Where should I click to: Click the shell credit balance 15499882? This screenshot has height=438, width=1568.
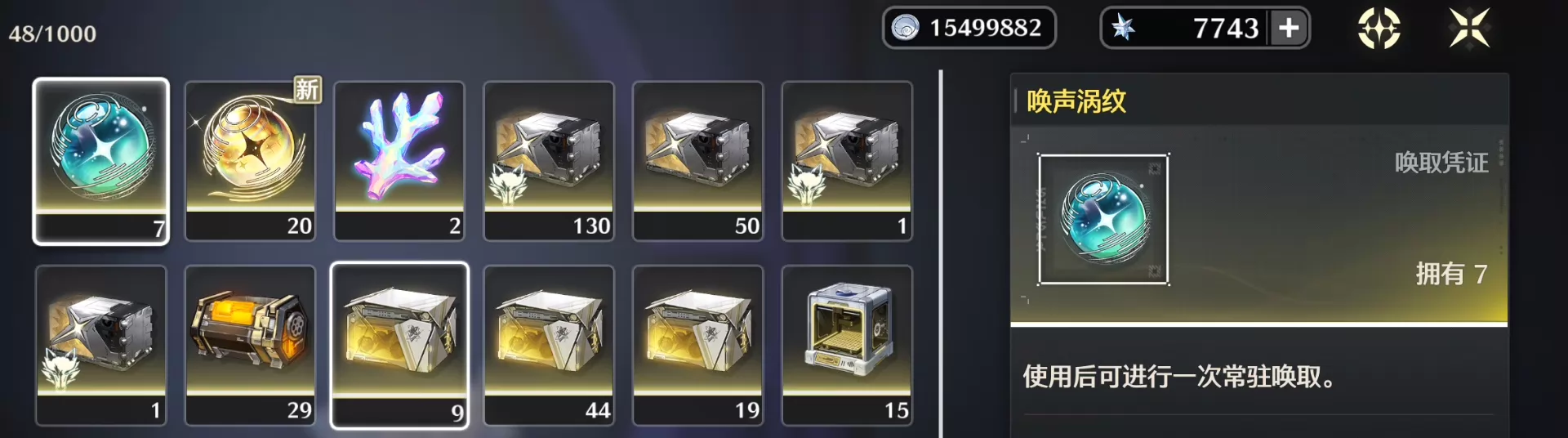(x=969, y=28)
